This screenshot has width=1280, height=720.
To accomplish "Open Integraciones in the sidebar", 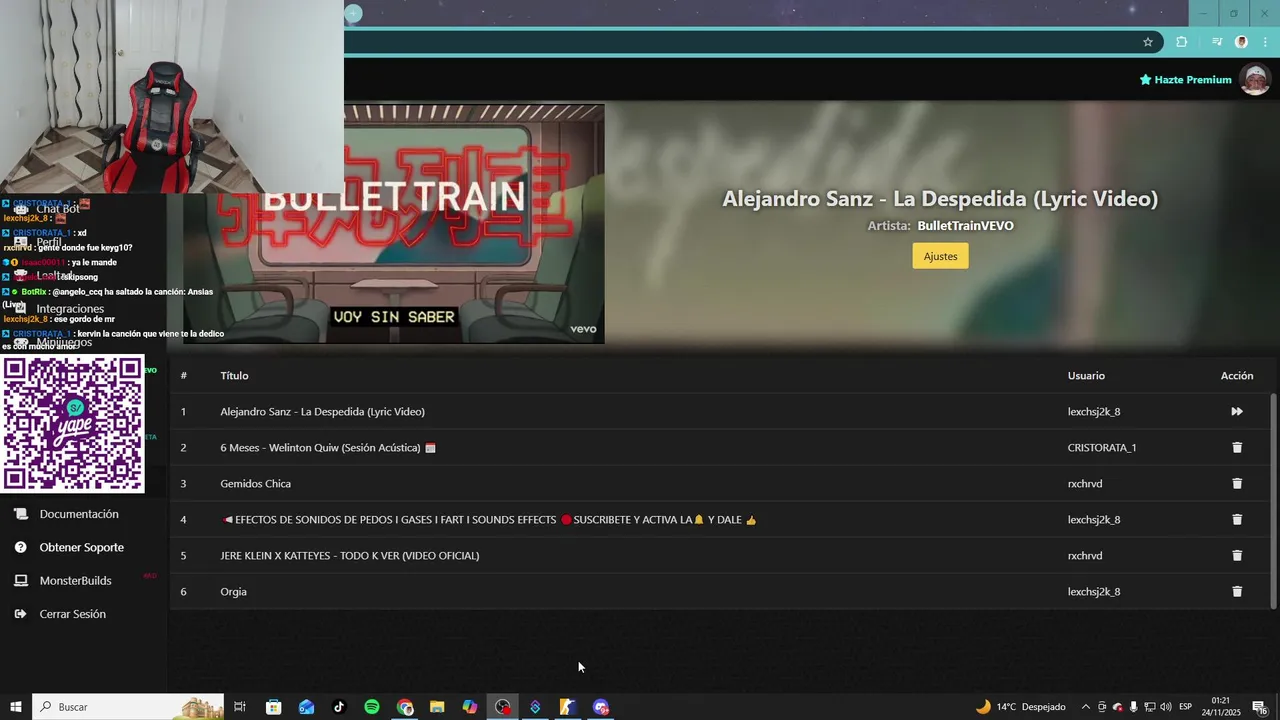I will point(70,309).
